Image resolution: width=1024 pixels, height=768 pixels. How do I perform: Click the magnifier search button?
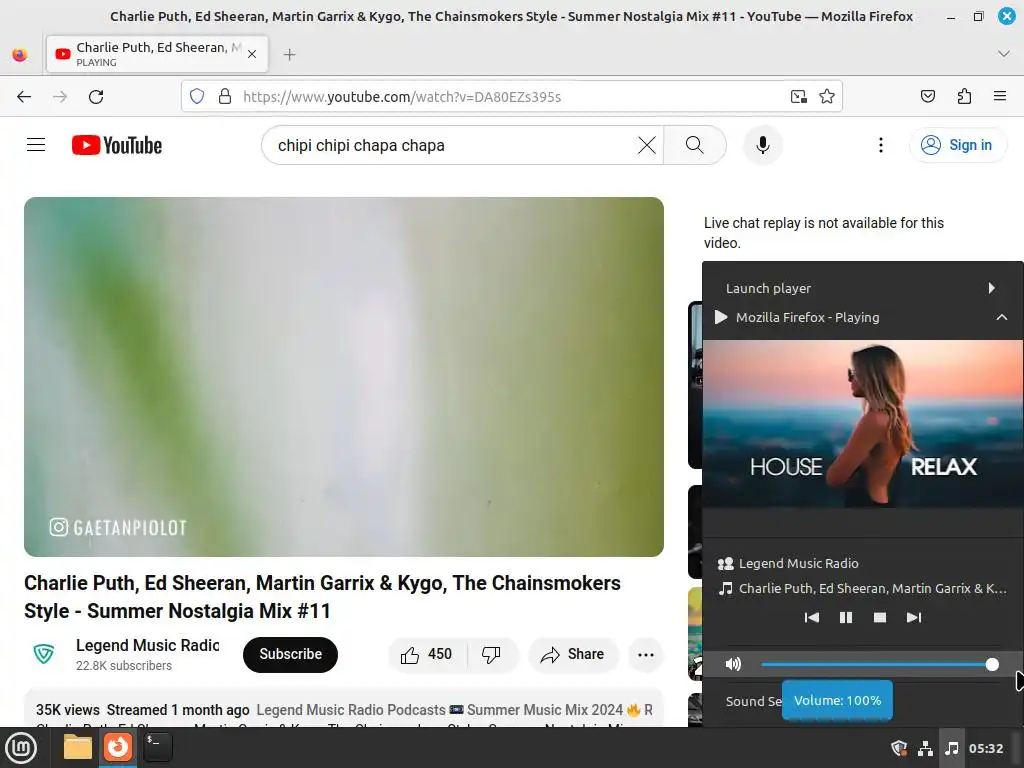[x=695, y=145]
